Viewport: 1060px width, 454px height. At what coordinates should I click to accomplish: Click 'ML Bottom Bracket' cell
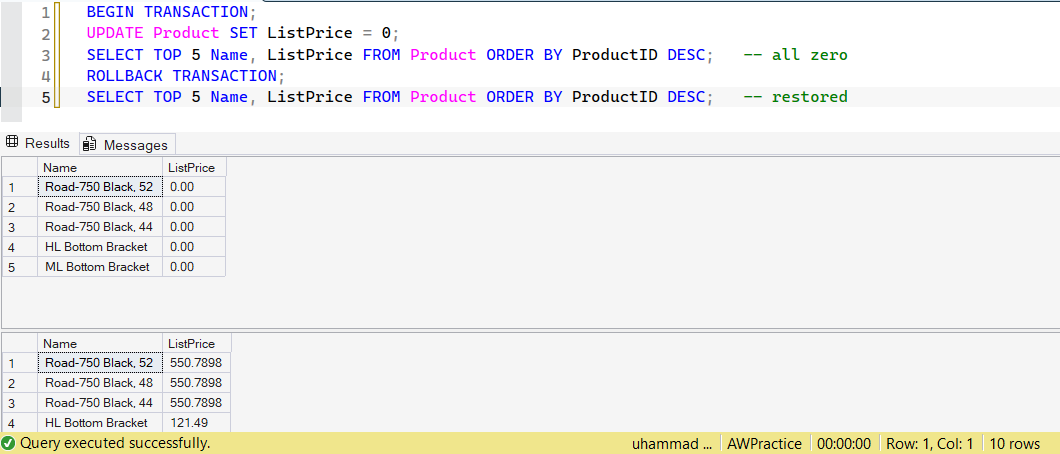pos(100,266)
